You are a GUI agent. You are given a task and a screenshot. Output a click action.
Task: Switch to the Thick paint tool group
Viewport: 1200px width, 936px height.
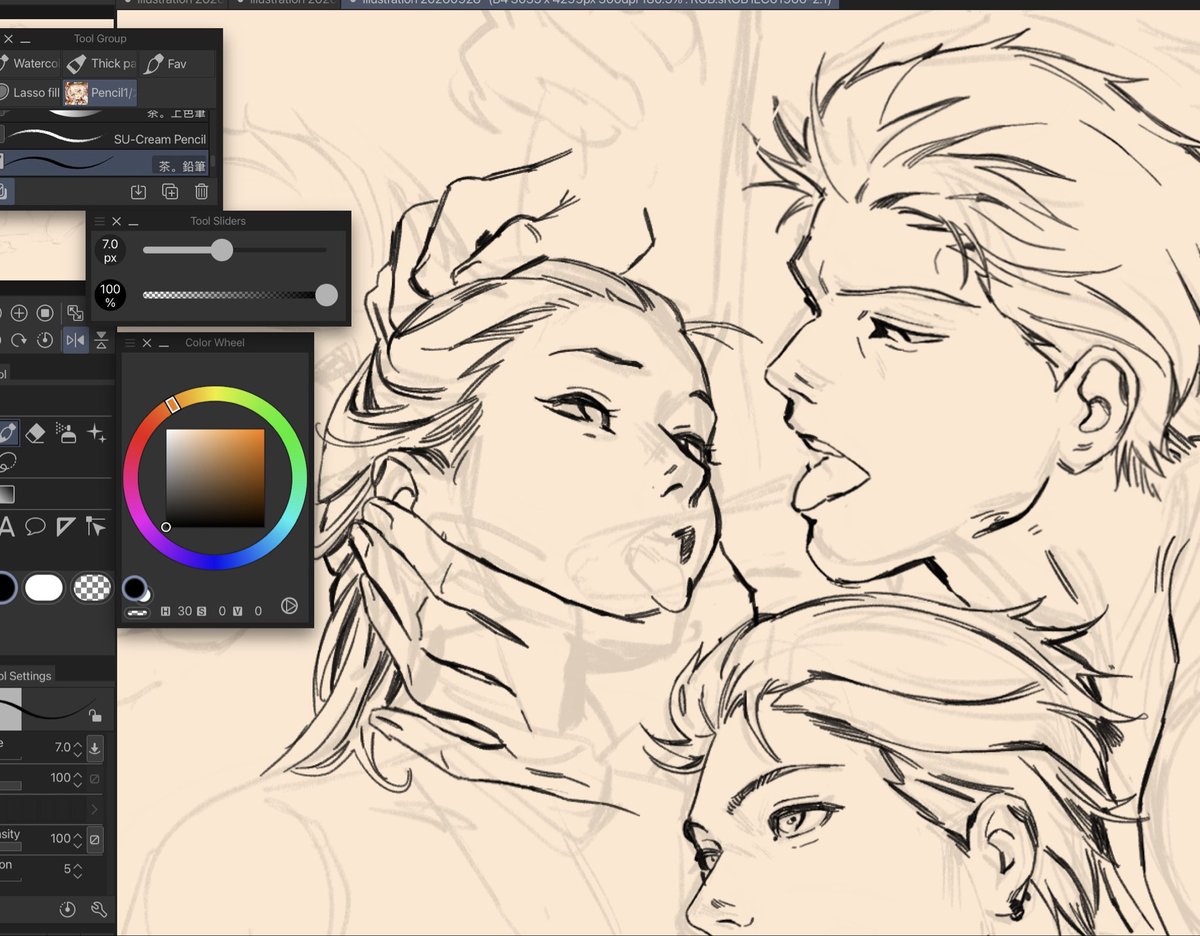pyautogui.click(x=101, y=63)
